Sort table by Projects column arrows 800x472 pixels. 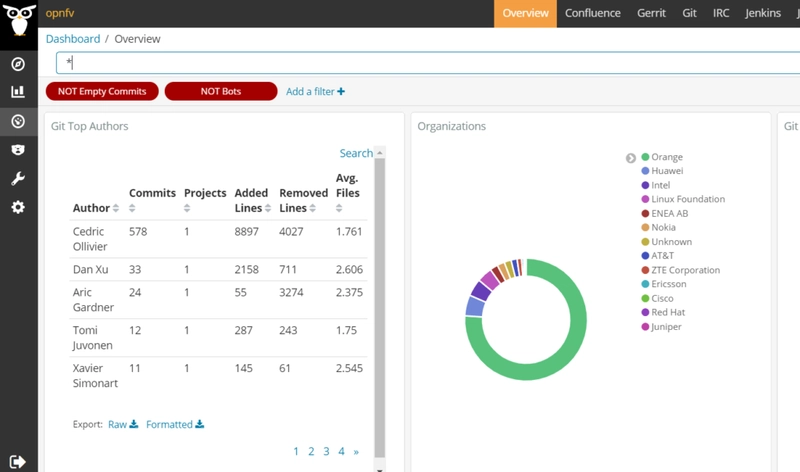pyautogui.click(x=187, y=208)
